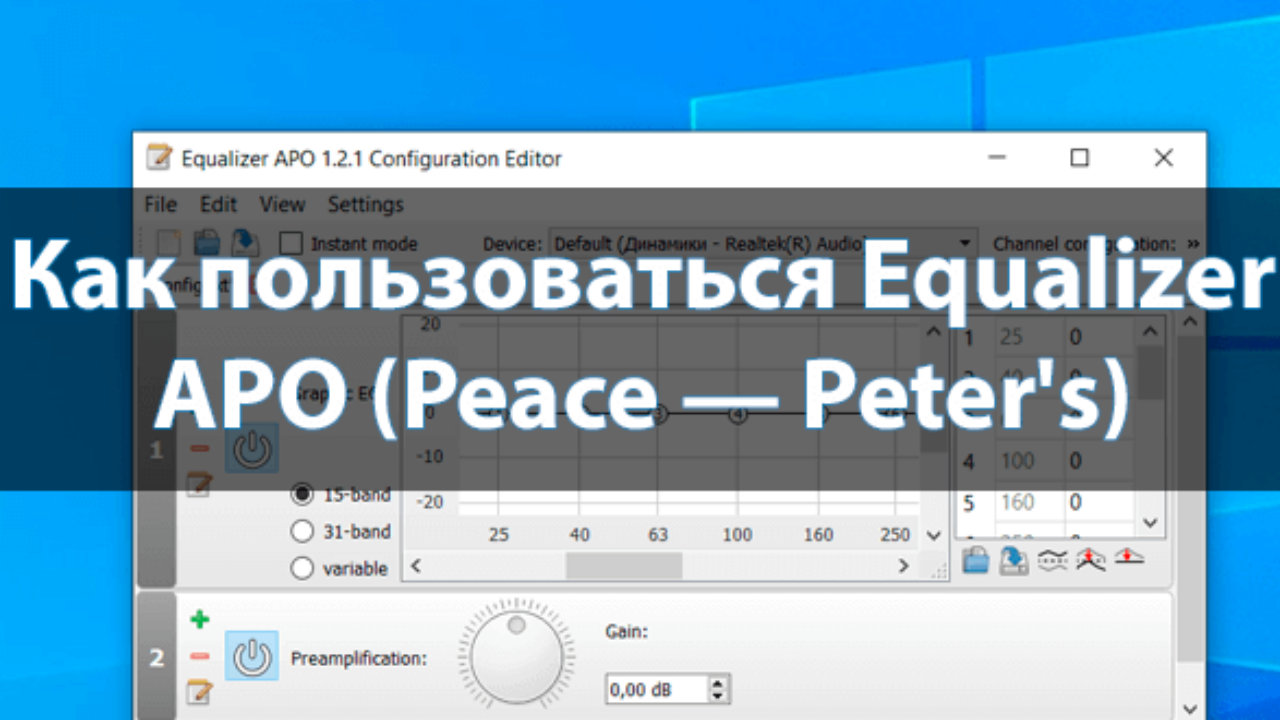Click the Gain 0,00 dB input field
This screenshot has height=720, width=1280.
coord(656,690)
